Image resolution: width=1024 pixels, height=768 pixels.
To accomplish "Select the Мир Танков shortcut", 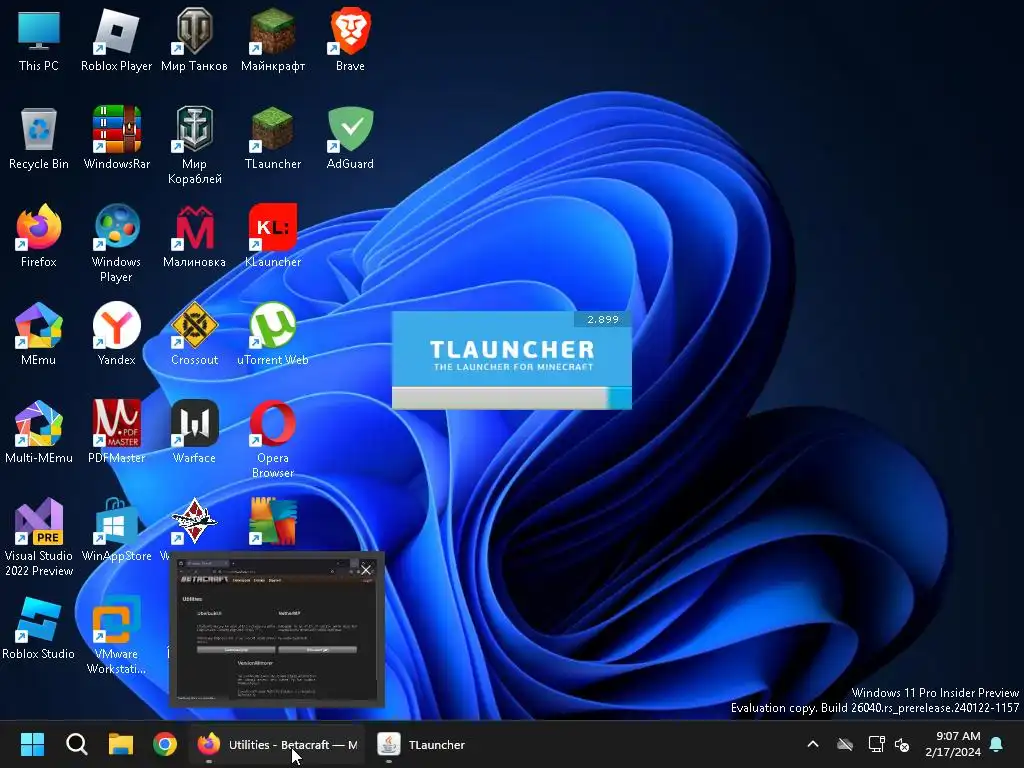I will pyautogui.click(x=194, y=40).
